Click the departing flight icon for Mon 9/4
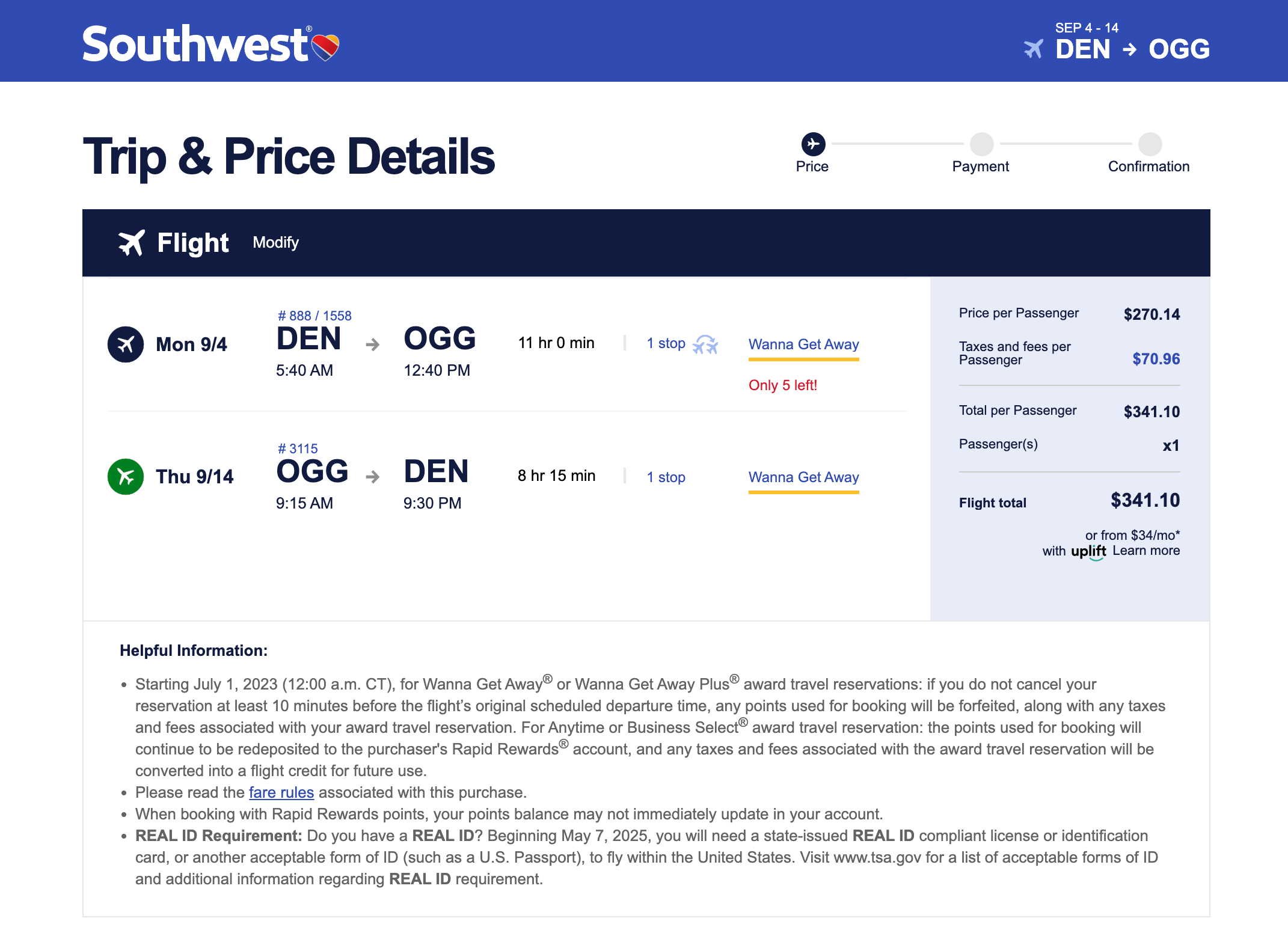Image resolution: width=1288 pixels, height=939 pixels. click(126, 344)
